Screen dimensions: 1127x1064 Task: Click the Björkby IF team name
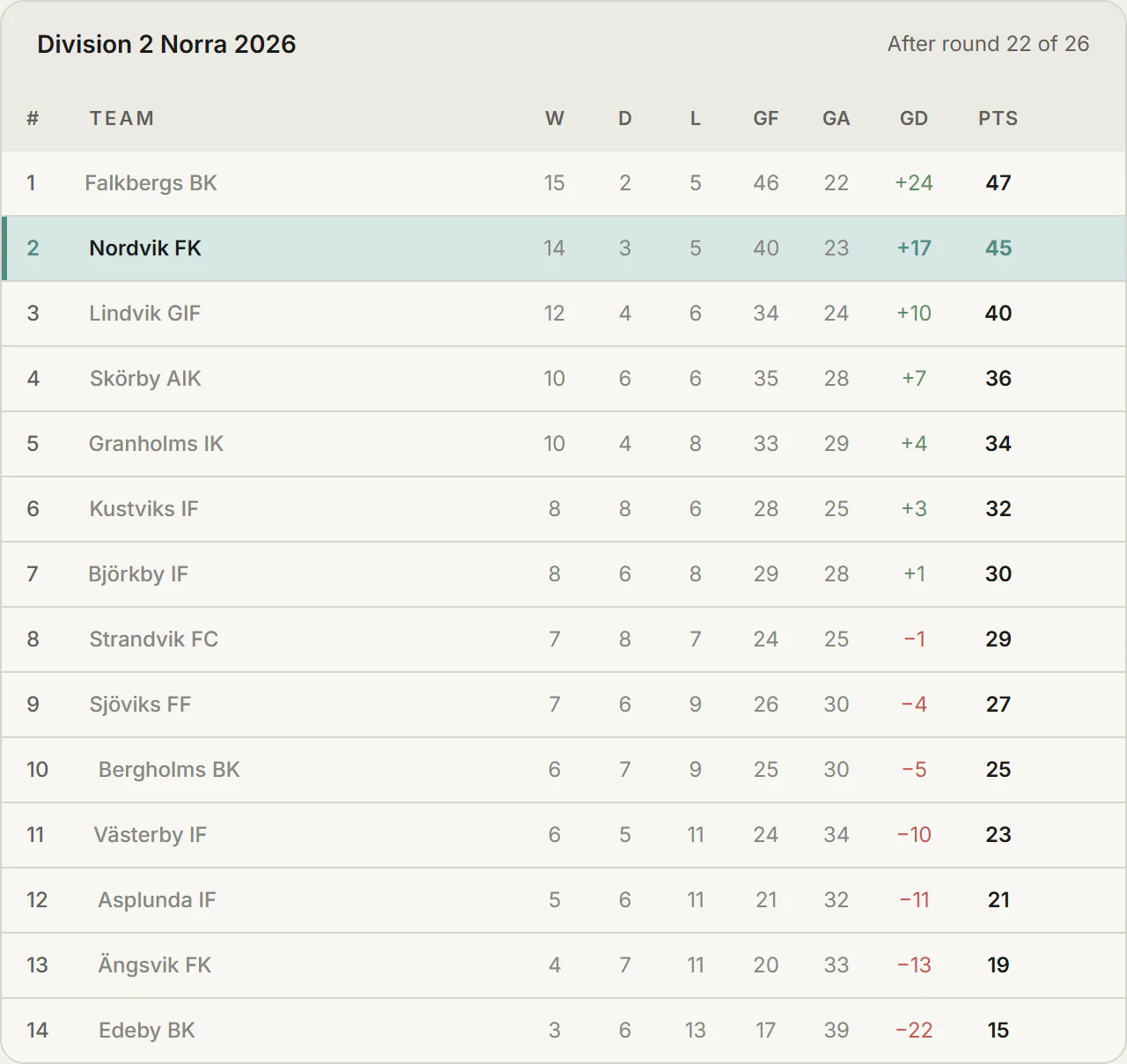click(x=138, y=574)
